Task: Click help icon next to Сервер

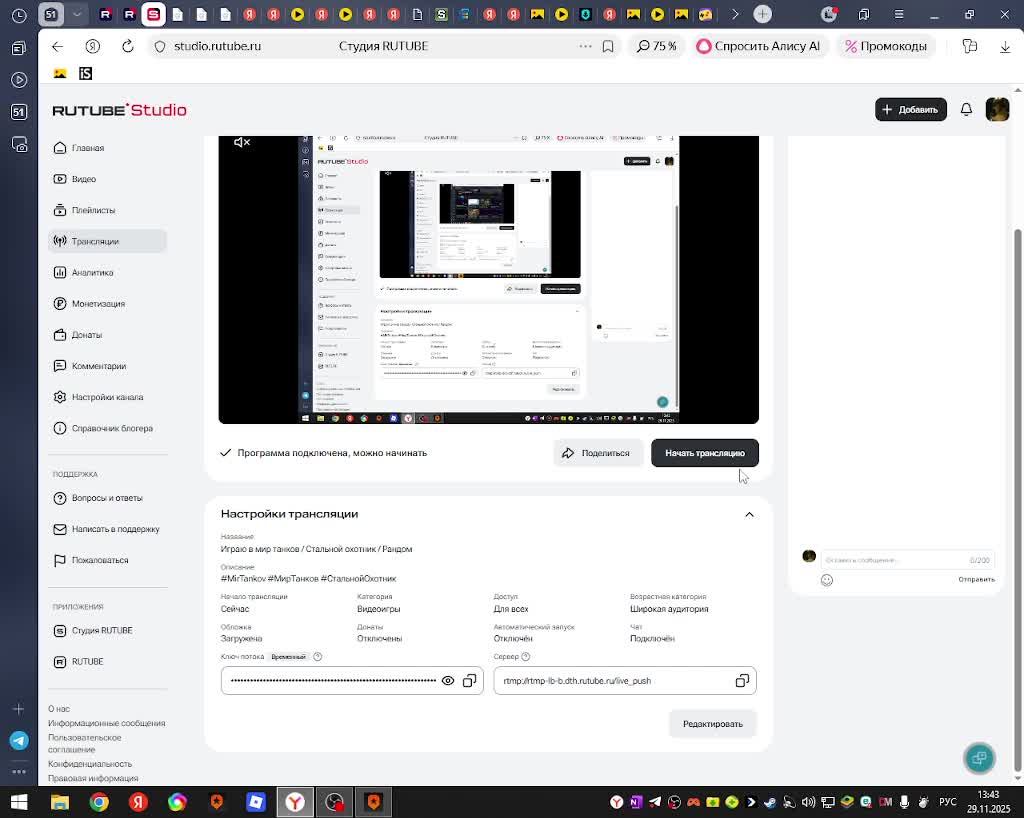Action: [526, 657]
